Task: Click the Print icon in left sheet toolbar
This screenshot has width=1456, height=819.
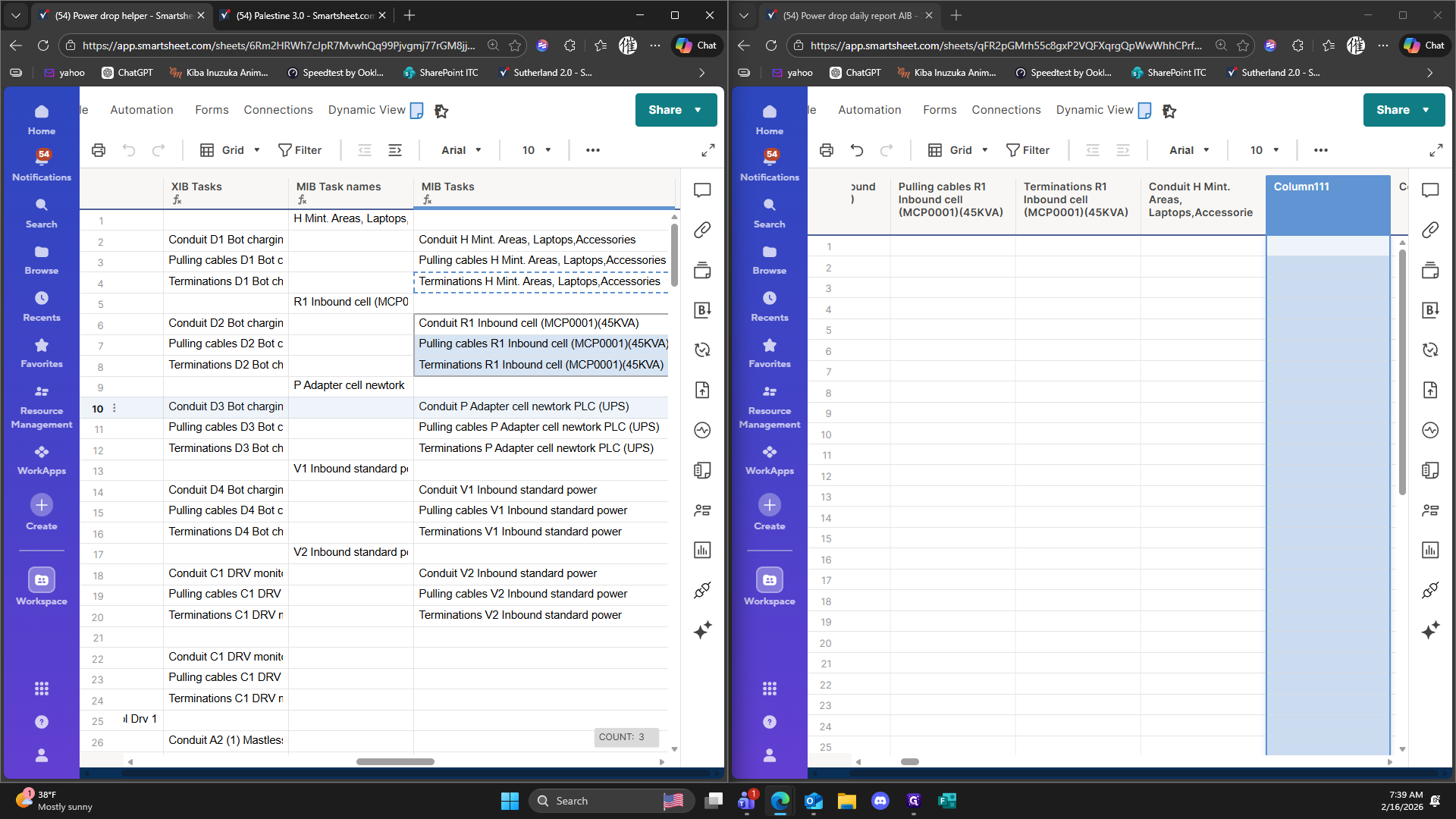Action: (x=99, y=150)
